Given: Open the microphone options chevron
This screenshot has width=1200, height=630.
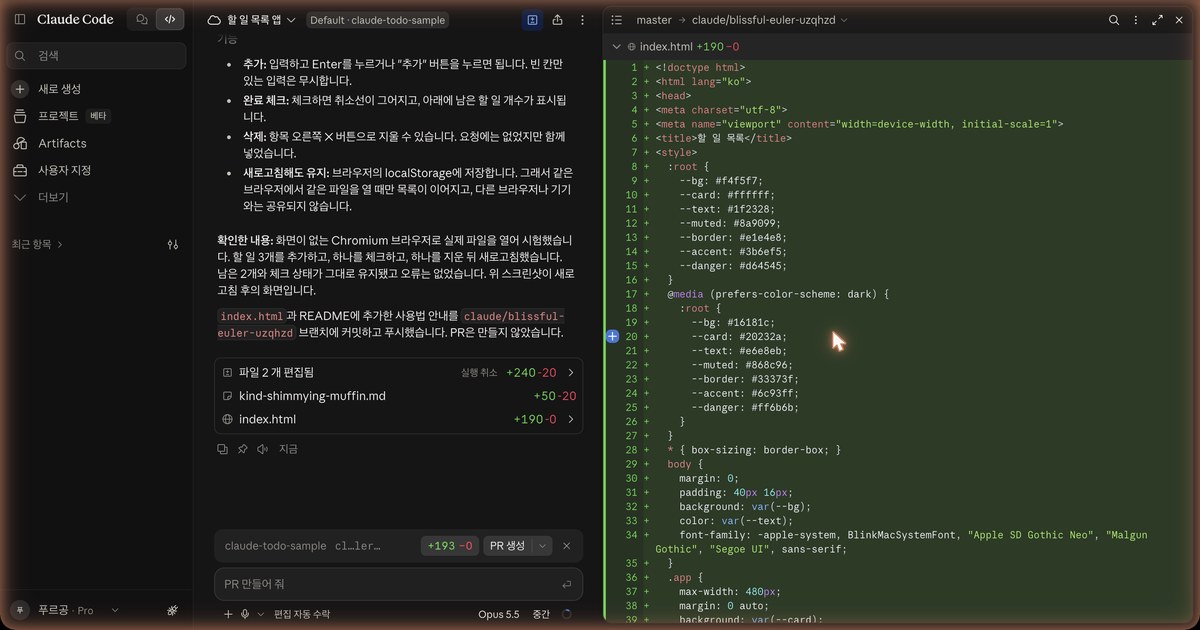Looking at the screenshot, I should coord(261,614).
